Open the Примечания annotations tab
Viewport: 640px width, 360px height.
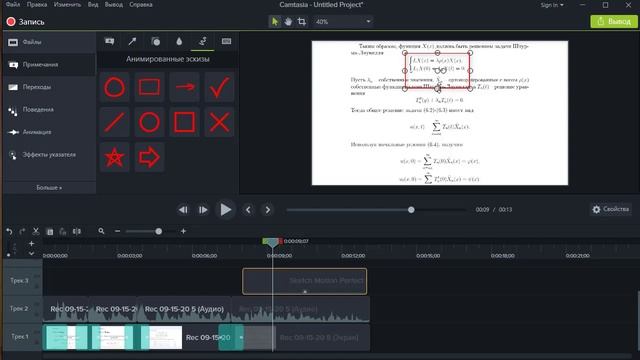(x=49, y=64)
